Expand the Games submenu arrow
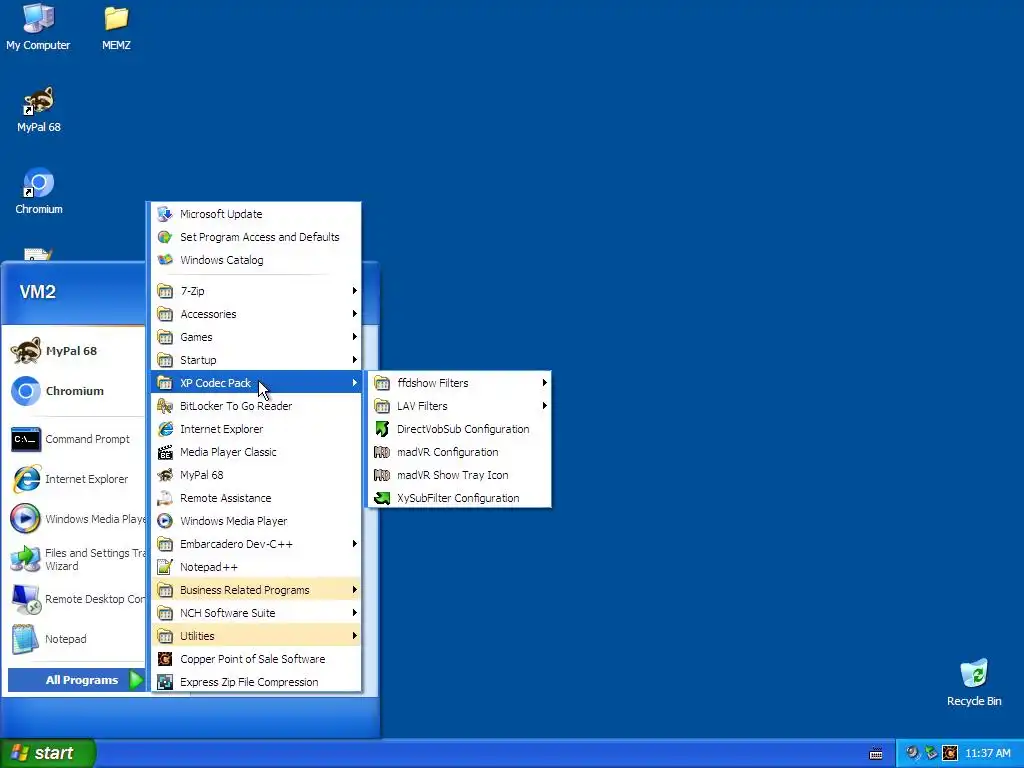This screenshot has width=1024, height=768. click(x=355, y=337)
